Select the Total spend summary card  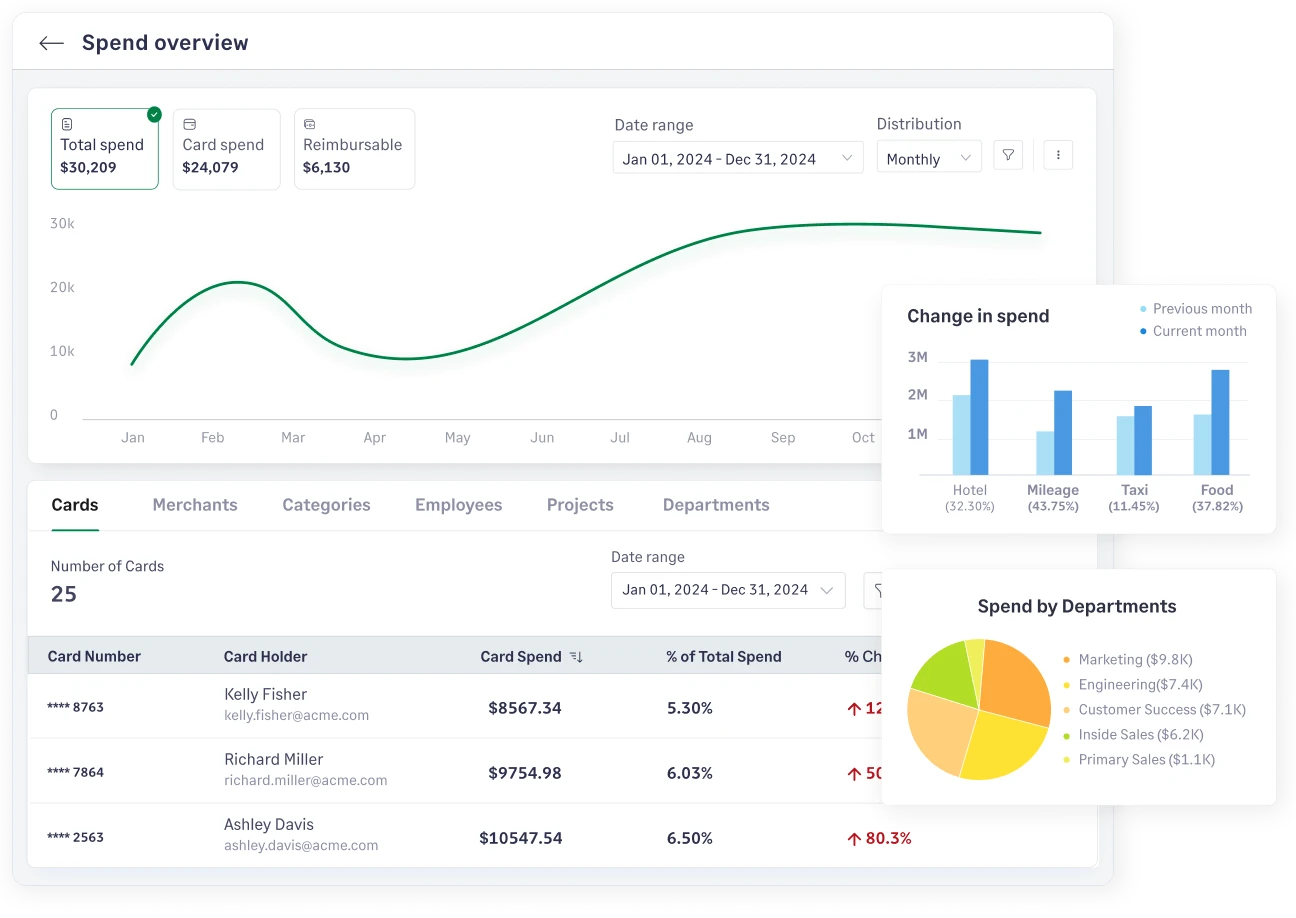104,148
